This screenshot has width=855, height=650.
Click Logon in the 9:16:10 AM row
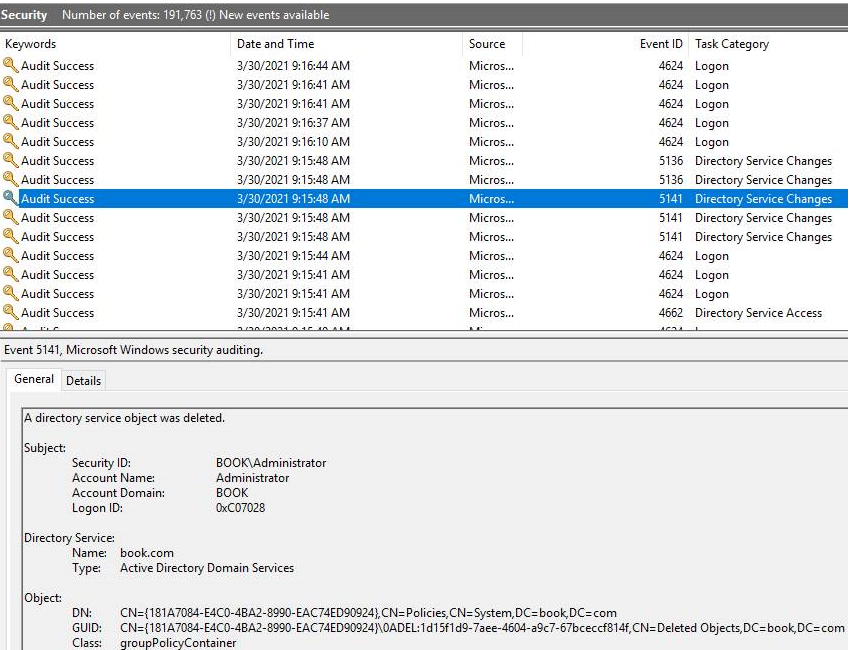pyautogui.click(x=712, y=142)
